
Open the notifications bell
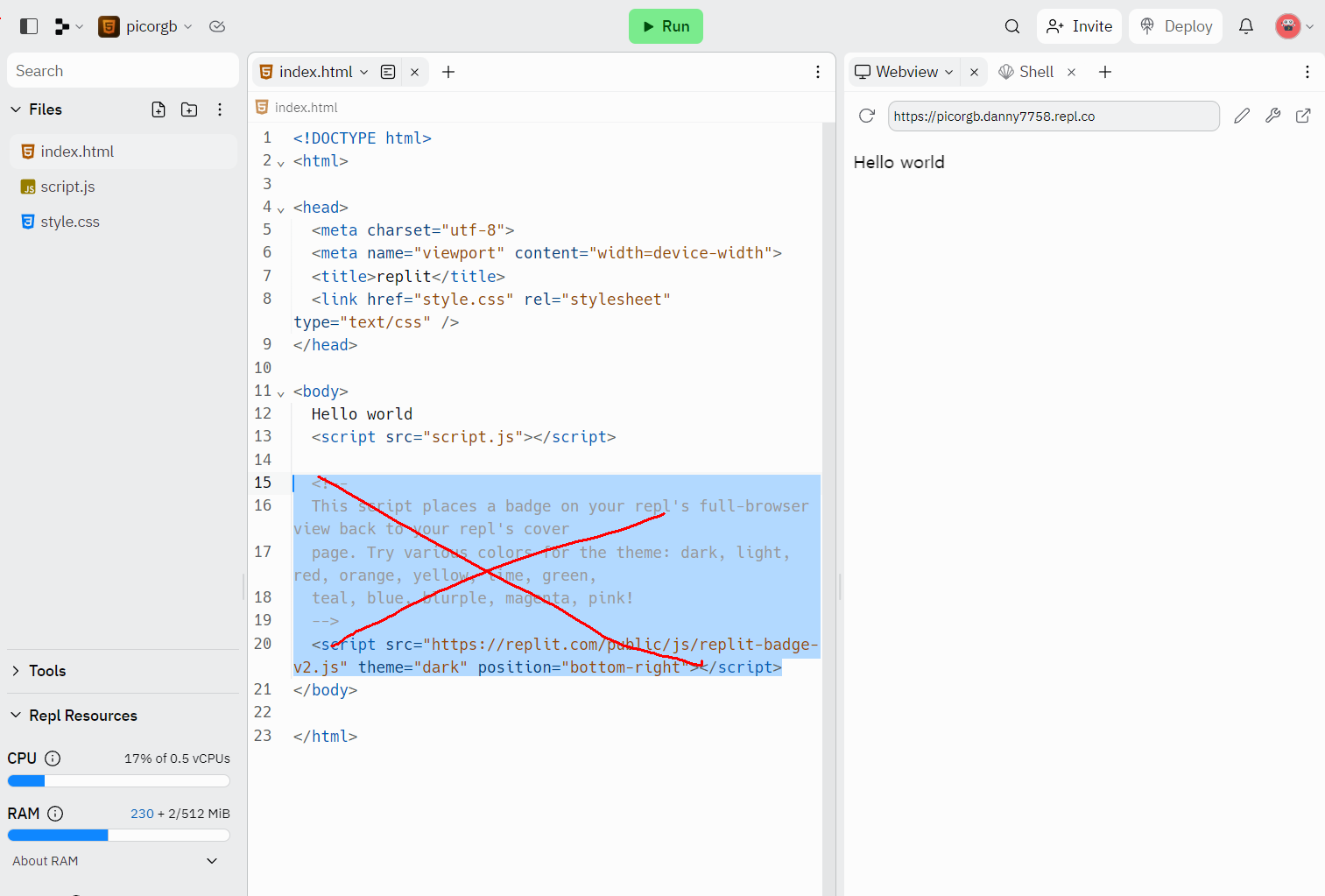click(1246, 26)
